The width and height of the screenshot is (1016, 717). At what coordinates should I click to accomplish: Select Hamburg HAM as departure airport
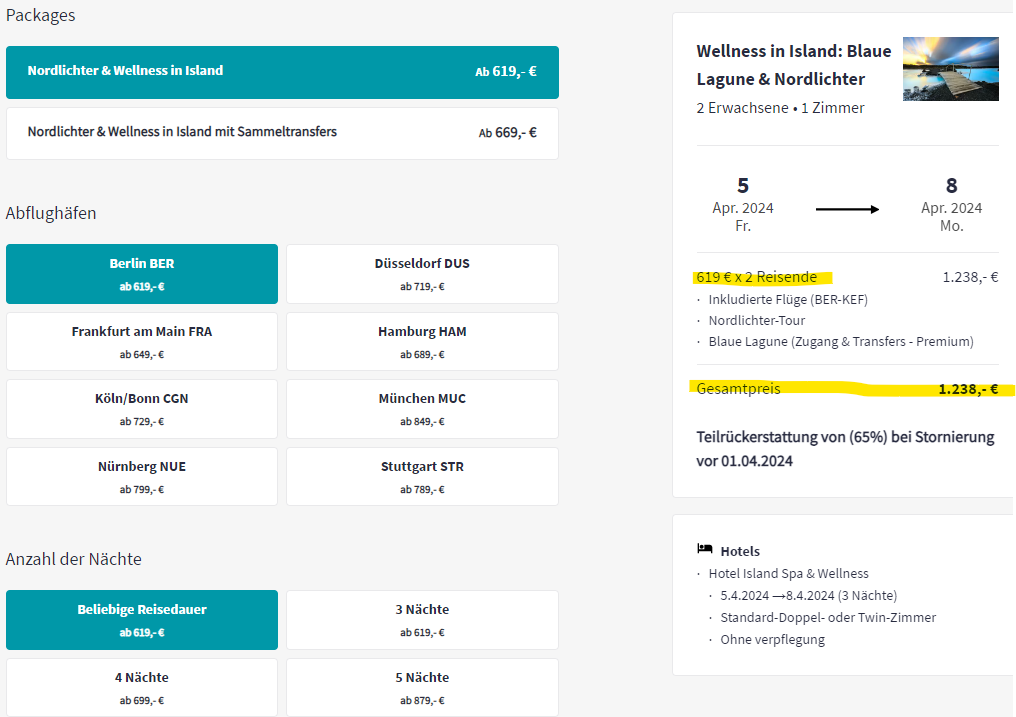(x=422, y=341)
